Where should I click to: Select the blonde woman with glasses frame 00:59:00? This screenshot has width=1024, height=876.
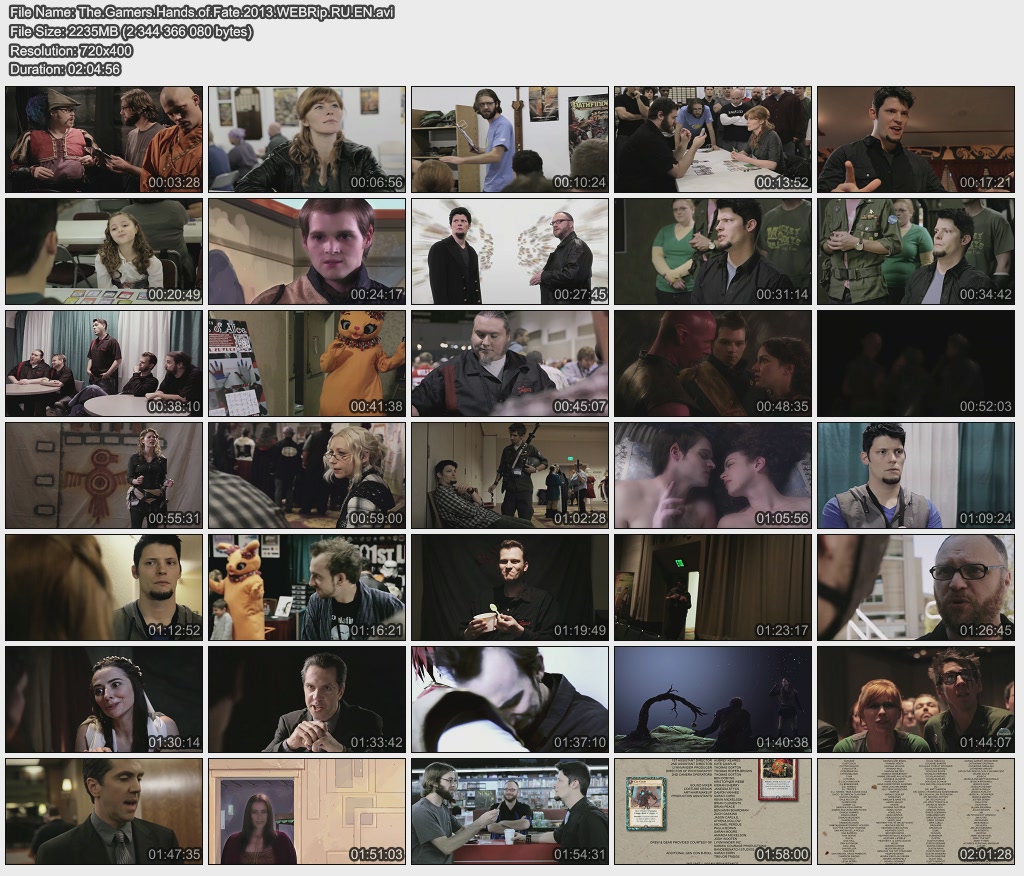click(x=307, y=475)
